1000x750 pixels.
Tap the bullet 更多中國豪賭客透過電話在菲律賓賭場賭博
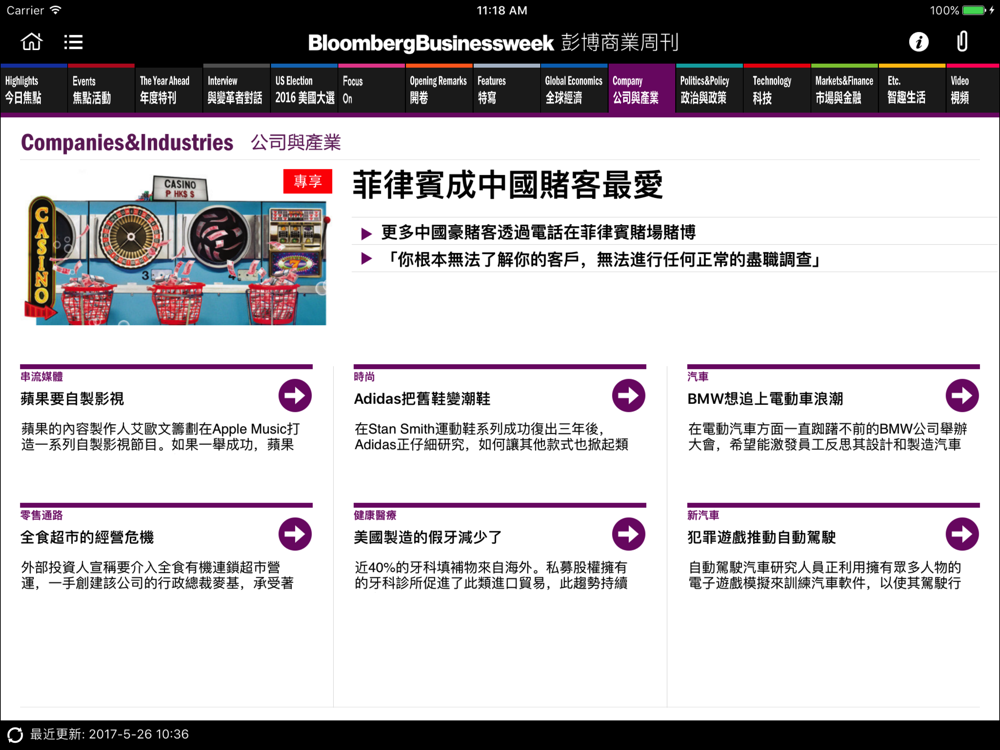[x=538, y=232]
